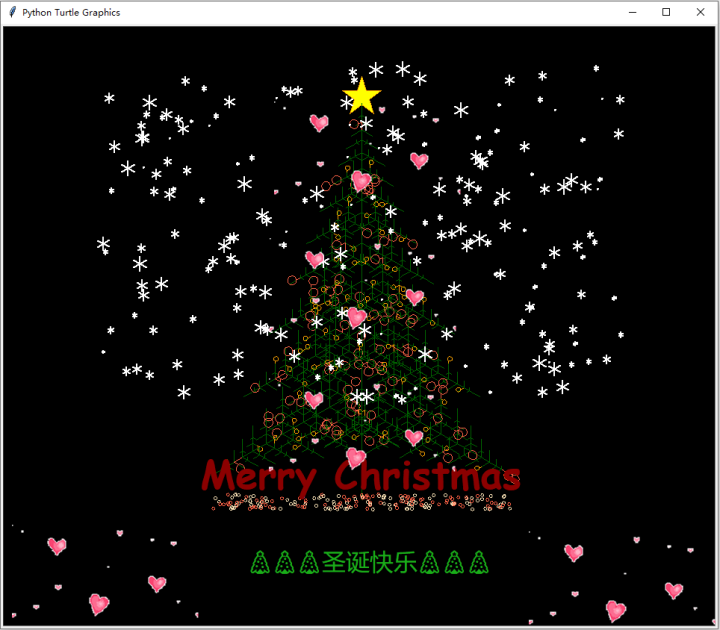Image resolution: width=720 pixels, height=630 pixels.
Task: Close the Python Turtle Graphics window
Action: click(x=700, y=12)
